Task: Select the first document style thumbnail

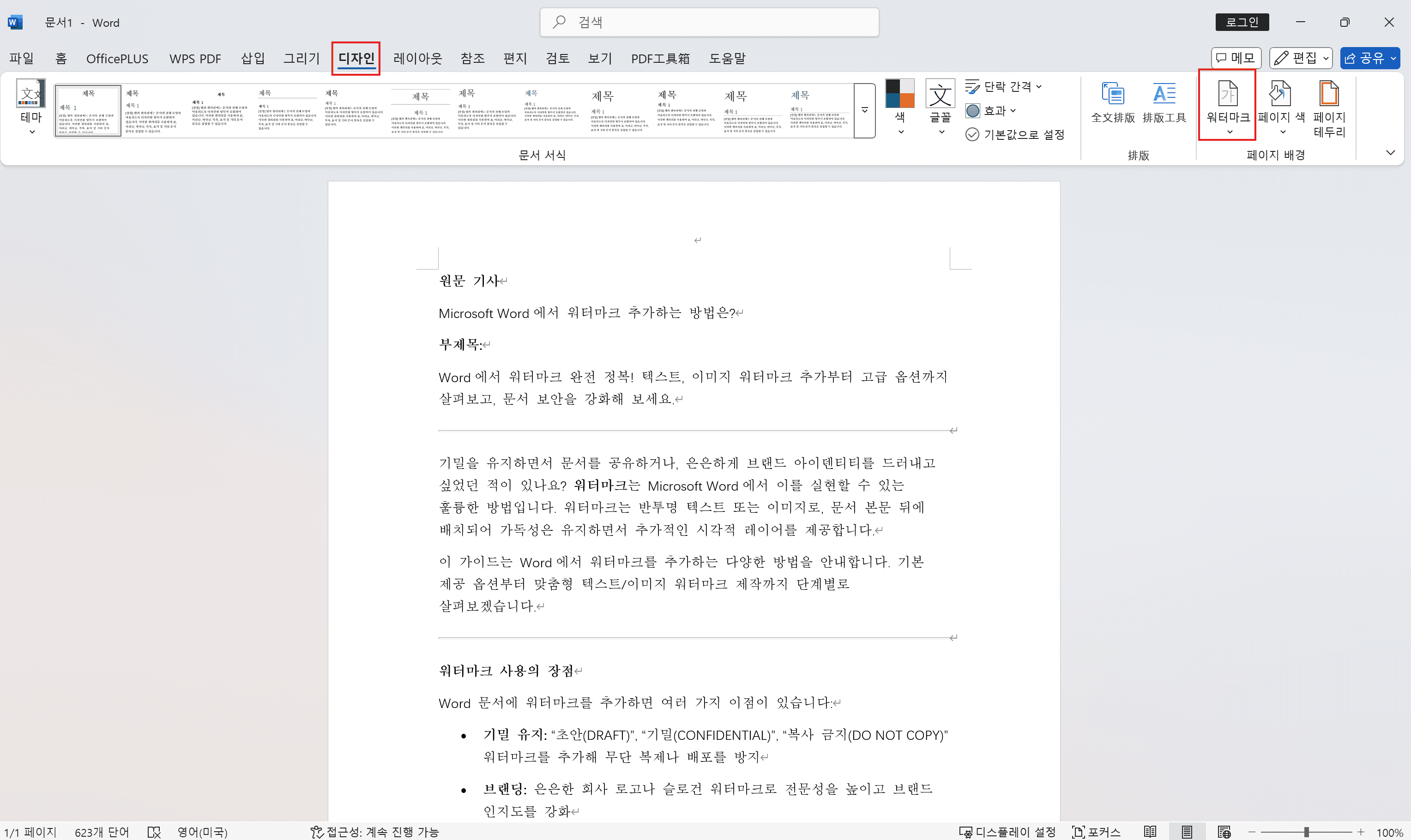Action: [88, 110]
